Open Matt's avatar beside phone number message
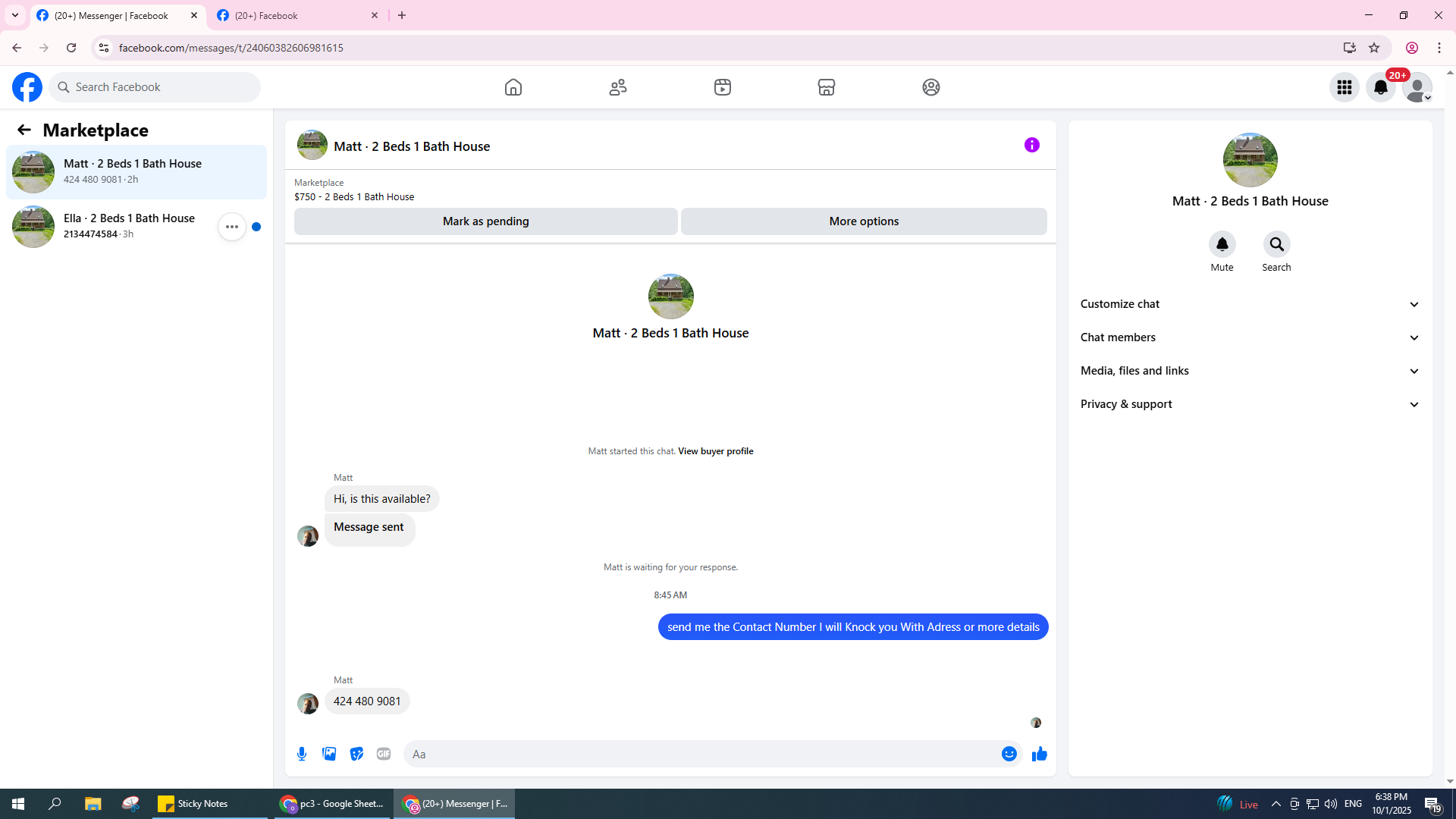 click(308, 703)
